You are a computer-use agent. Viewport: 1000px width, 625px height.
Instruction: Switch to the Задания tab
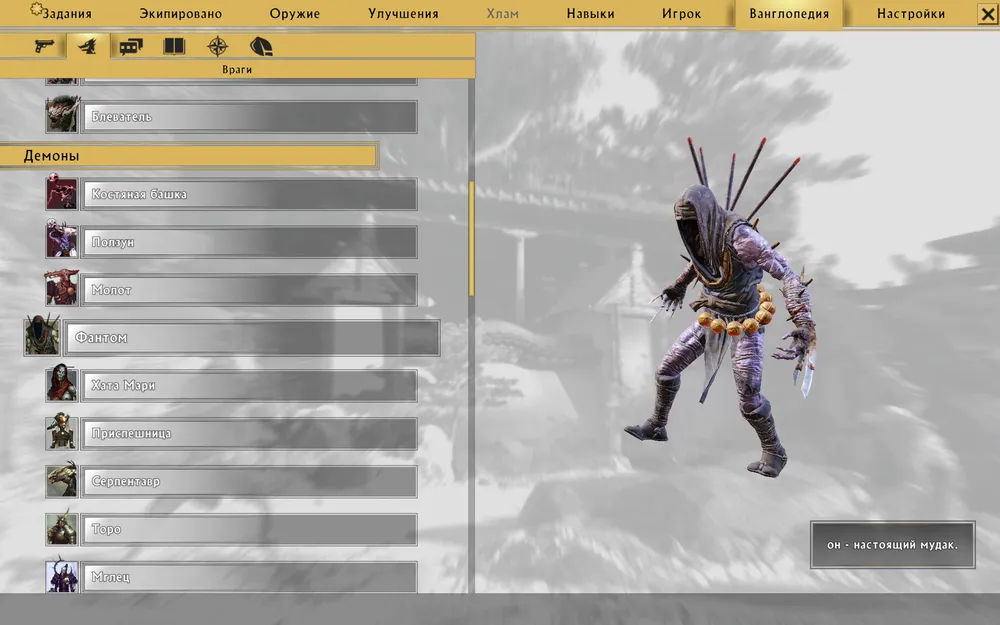60,14
